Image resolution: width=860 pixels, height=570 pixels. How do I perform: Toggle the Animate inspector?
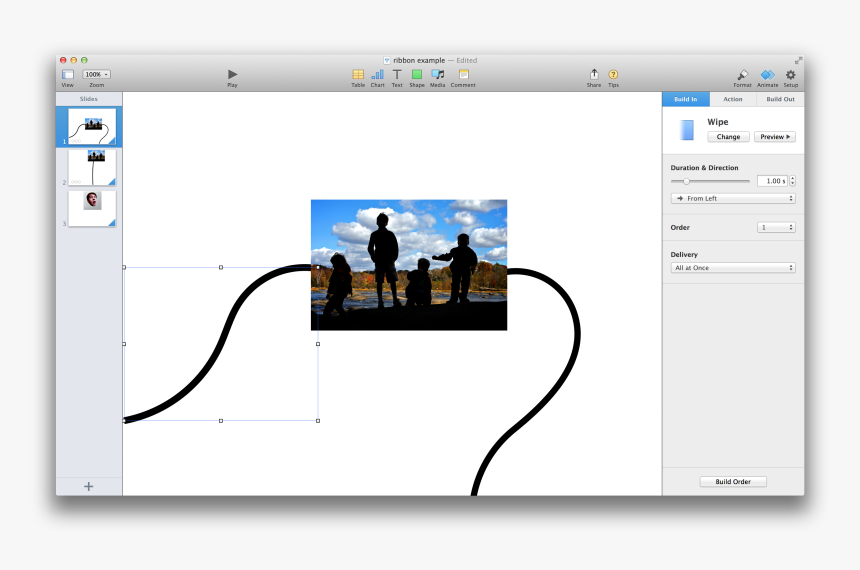coord(767,75)
